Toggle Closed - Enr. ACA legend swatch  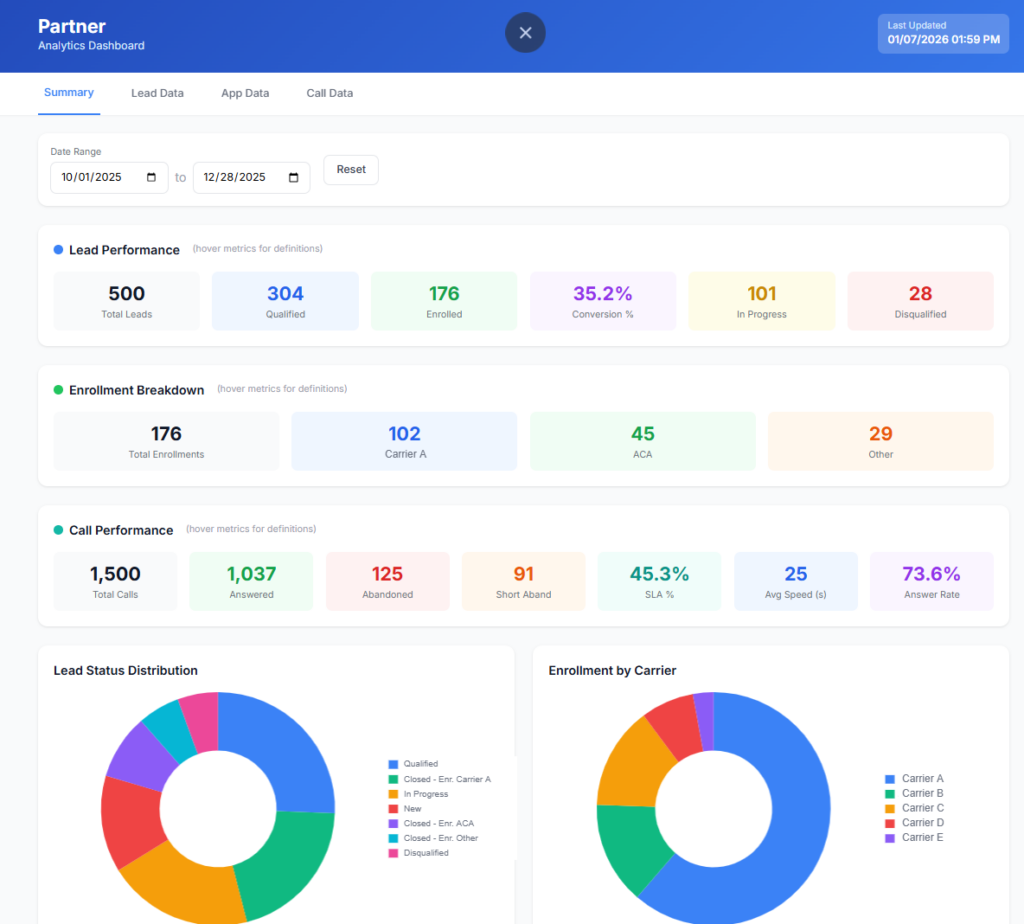click(393, 823)
